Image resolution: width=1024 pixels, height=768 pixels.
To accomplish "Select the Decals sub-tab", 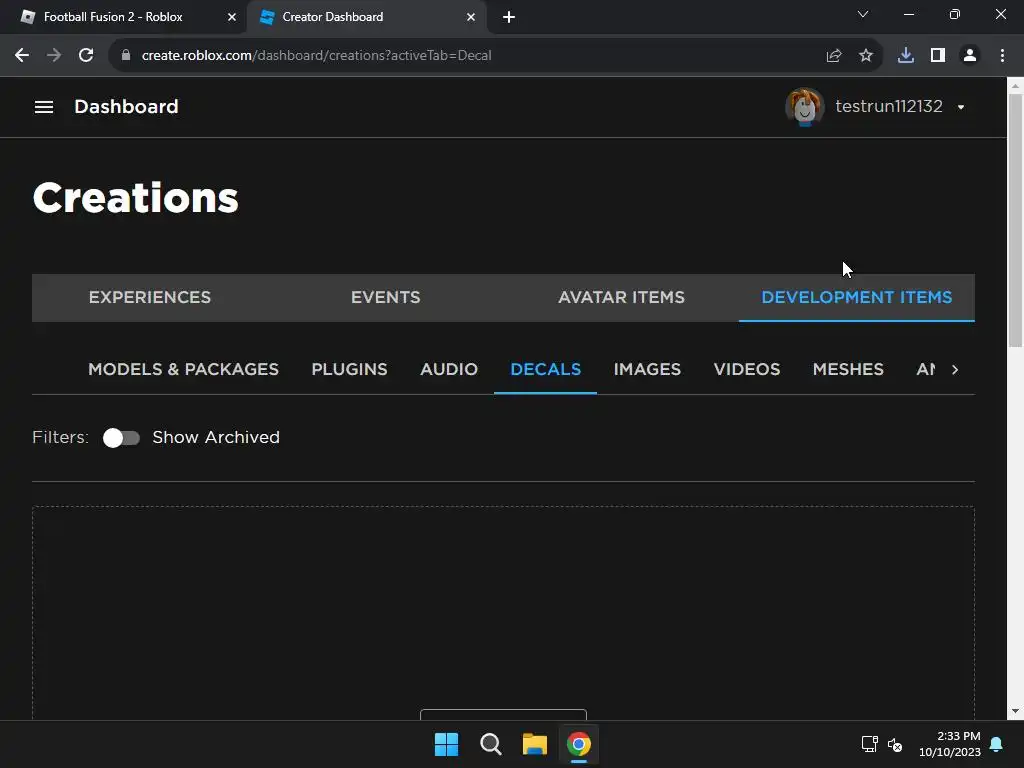I will 545,370.
